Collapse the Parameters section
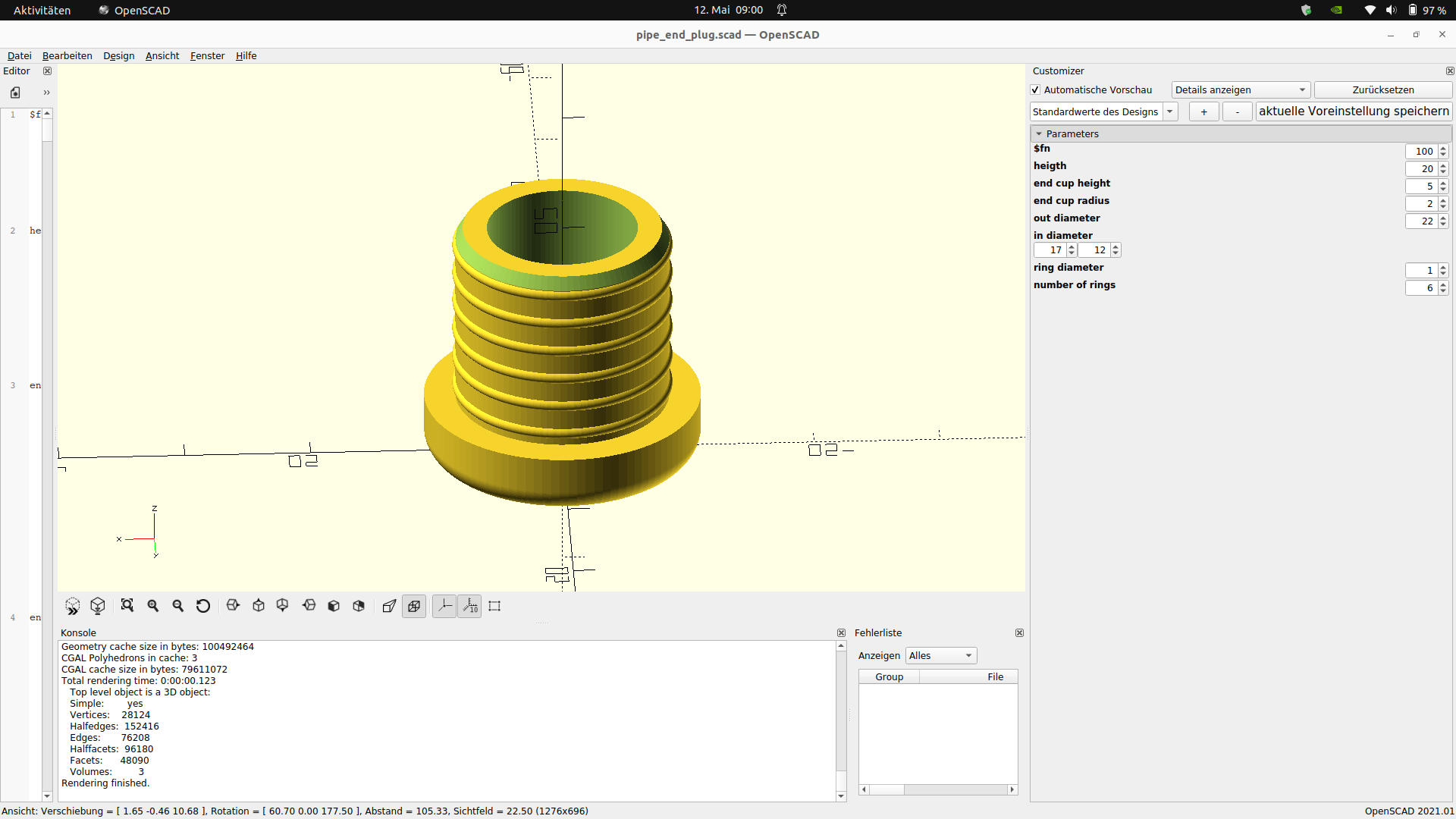This screenshot has height=819, width=1456. point(1040,133)
